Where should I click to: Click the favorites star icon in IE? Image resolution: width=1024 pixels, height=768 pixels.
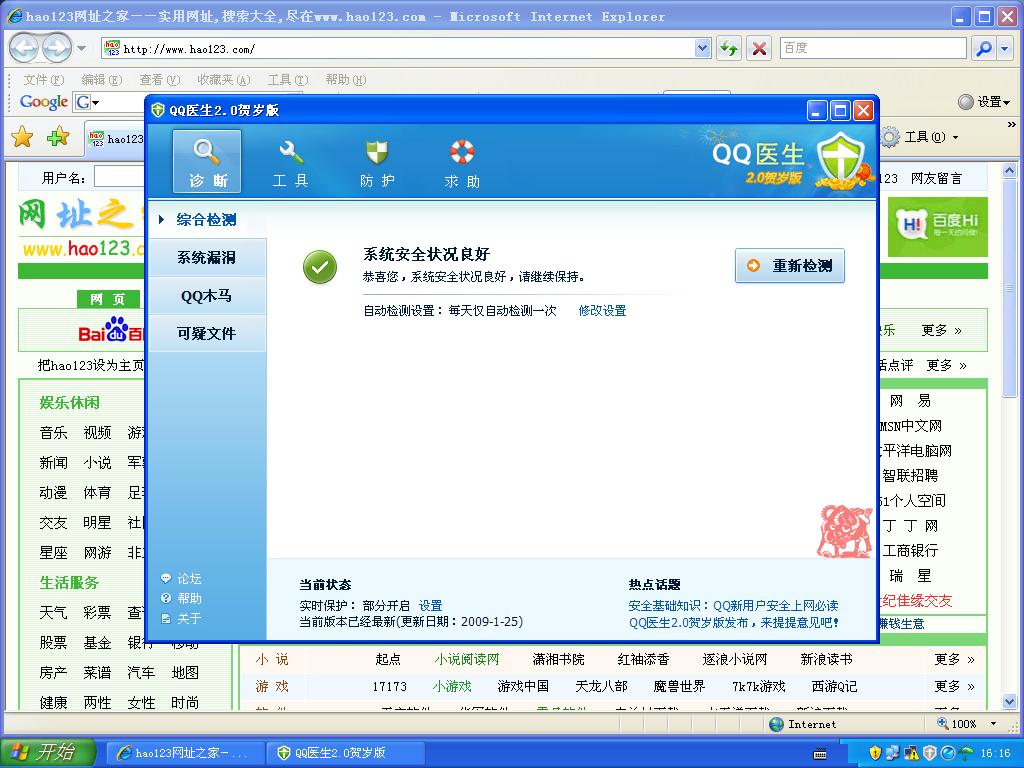tap(22, 137)
